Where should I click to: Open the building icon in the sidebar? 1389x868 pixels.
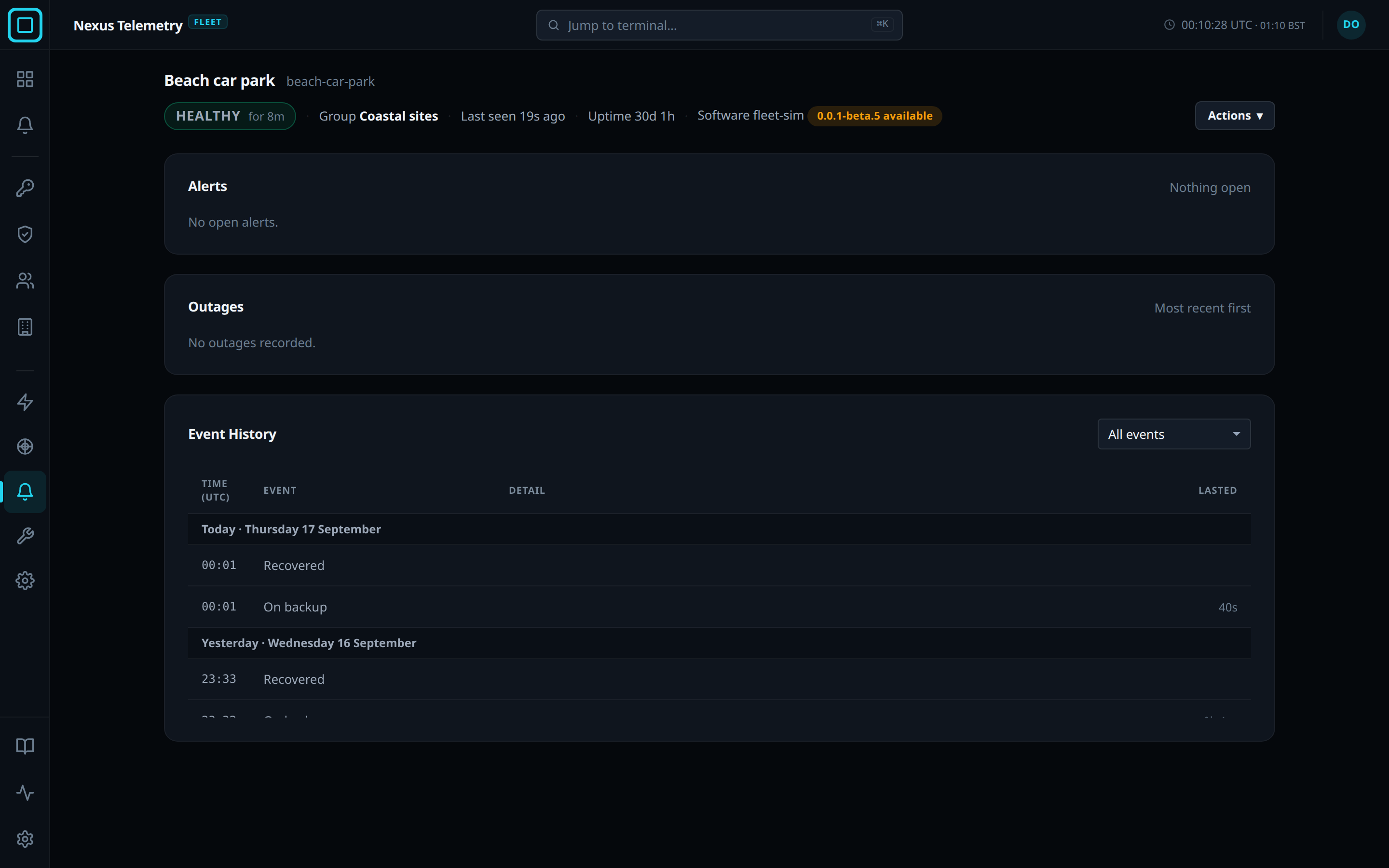pyautogui.click(x=25, y=327)
